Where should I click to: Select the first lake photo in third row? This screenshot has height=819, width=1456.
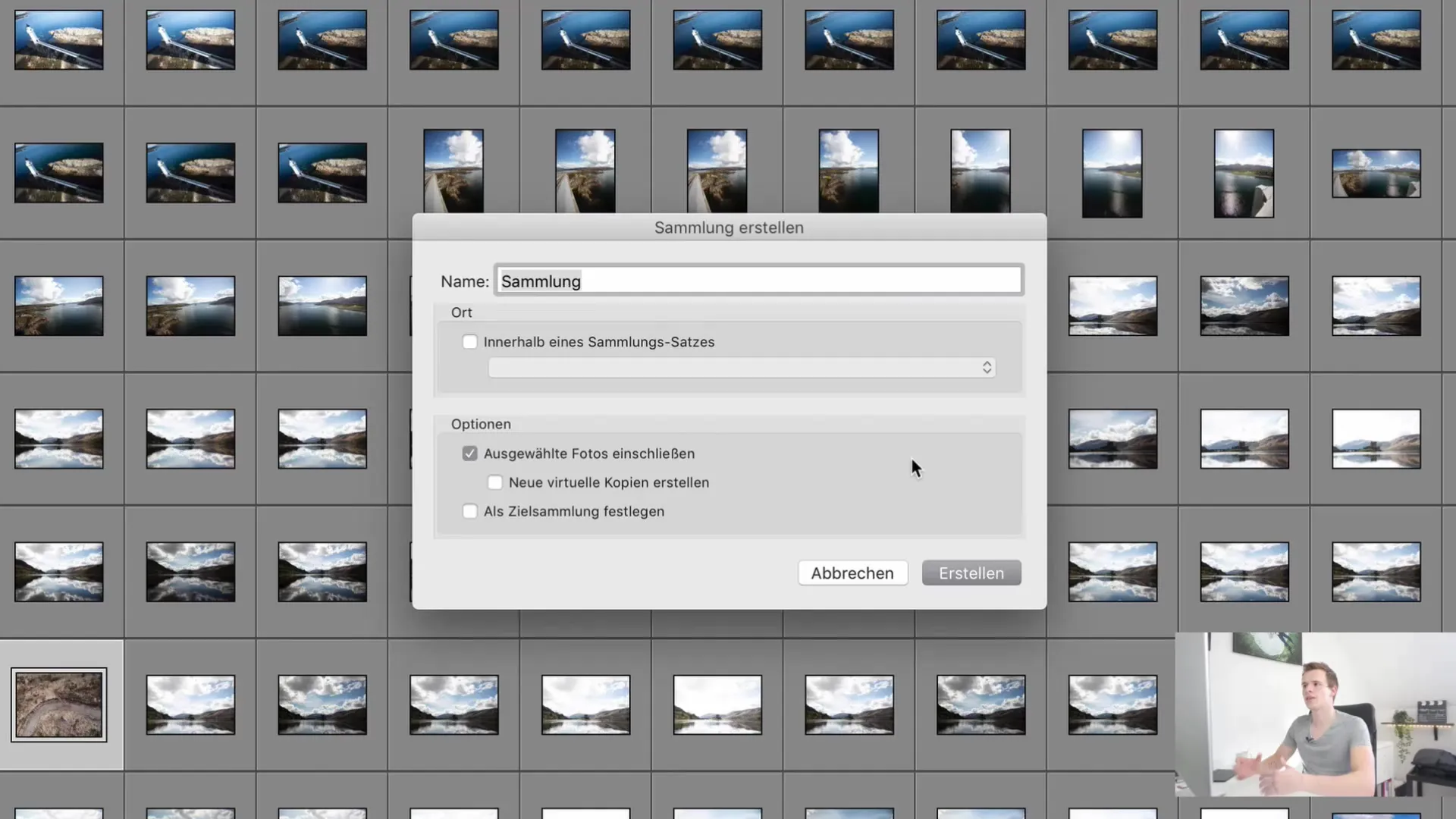(x=59, y=306)
